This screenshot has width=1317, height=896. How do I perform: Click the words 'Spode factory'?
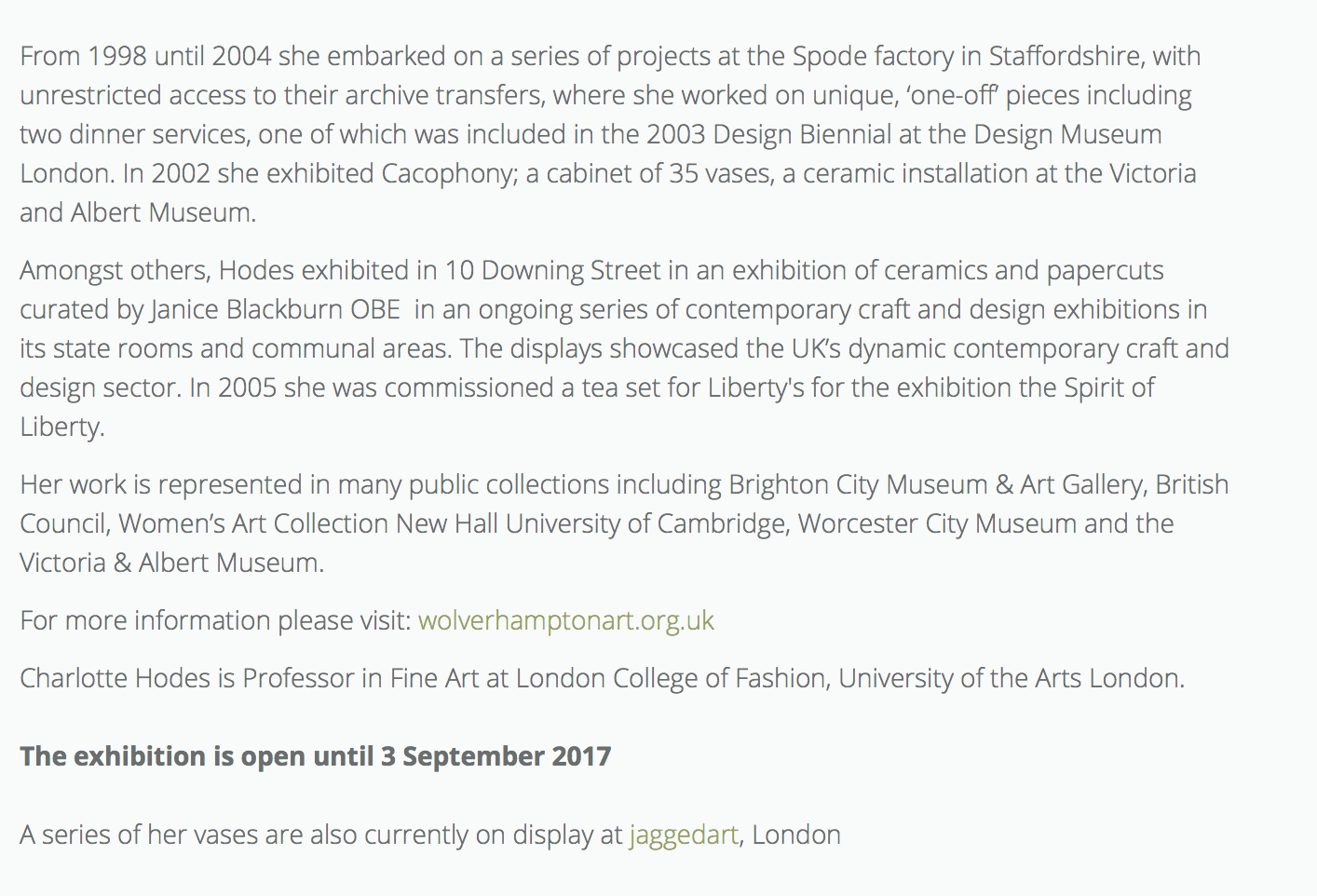pyautogui.click(x=873, y=57)
